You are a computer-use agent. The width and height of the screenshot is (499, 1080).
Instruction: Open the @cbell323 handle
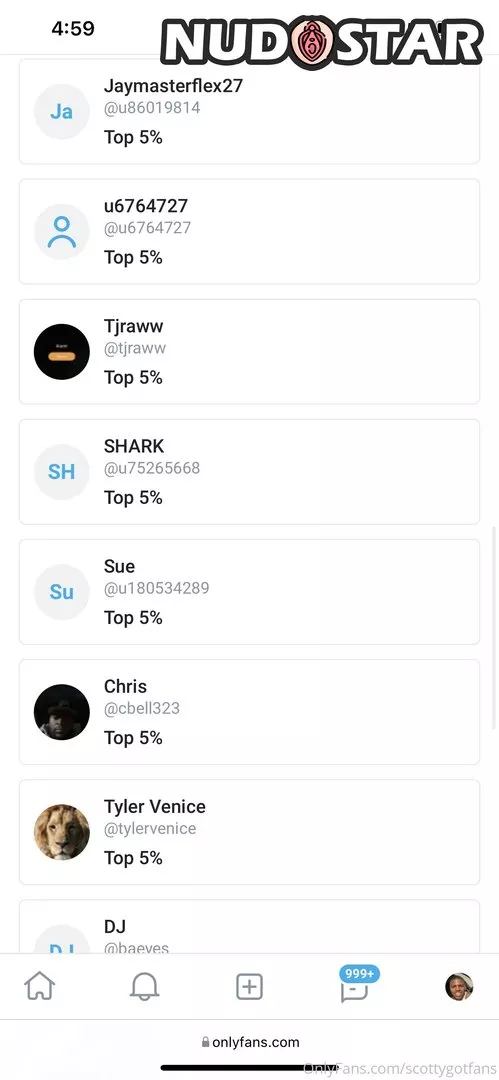[142, 708]
